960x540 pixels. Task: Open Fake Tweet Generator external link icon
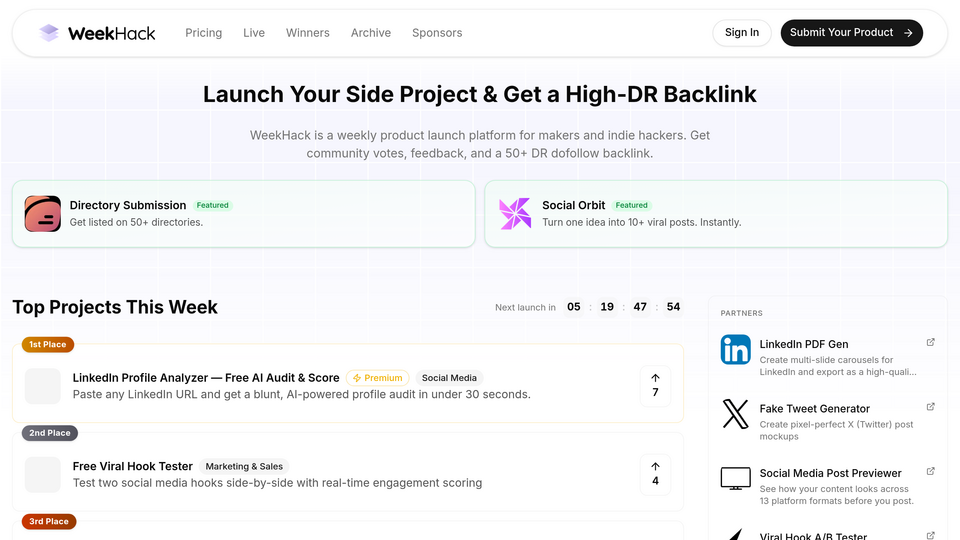point(931,407)
